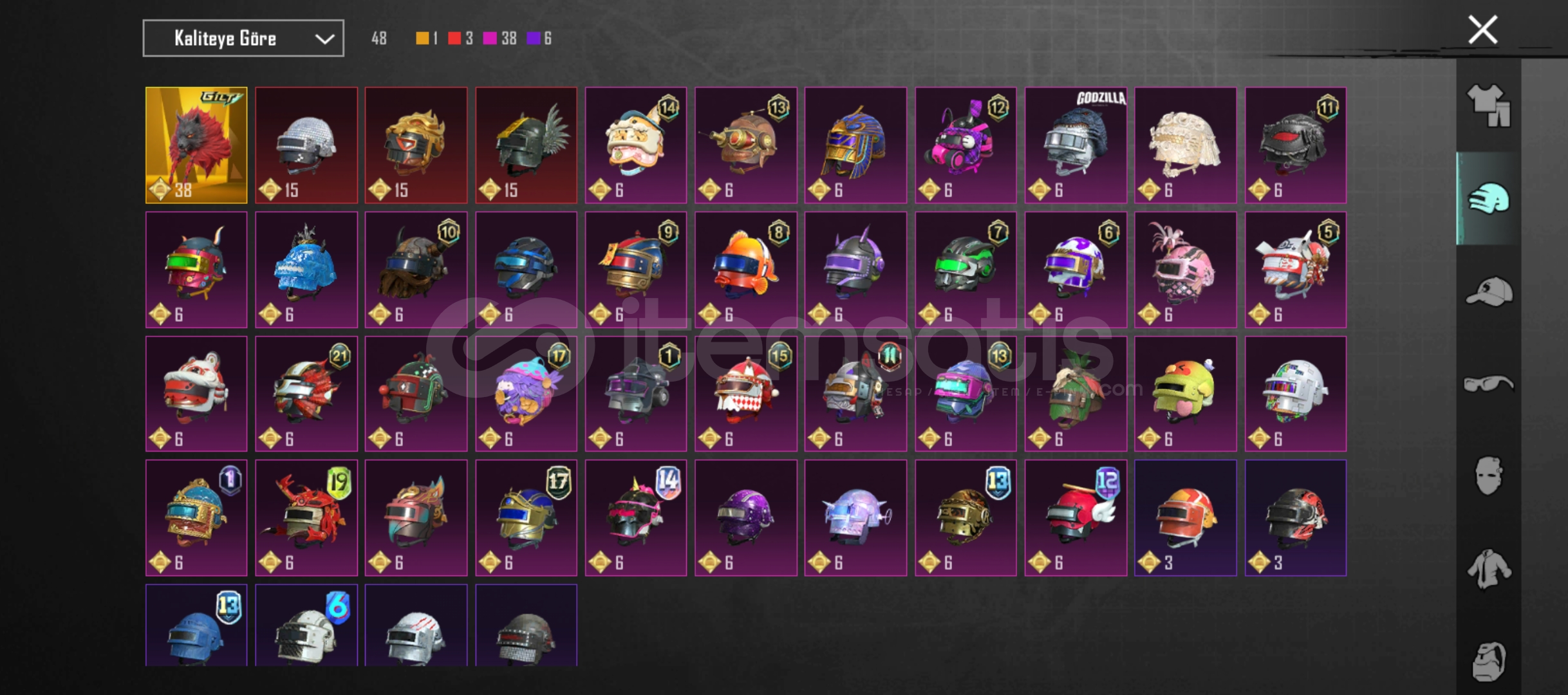Open the cap headwear category icon
This screenshot has height=695, width=1568.
pos(1489,291)
